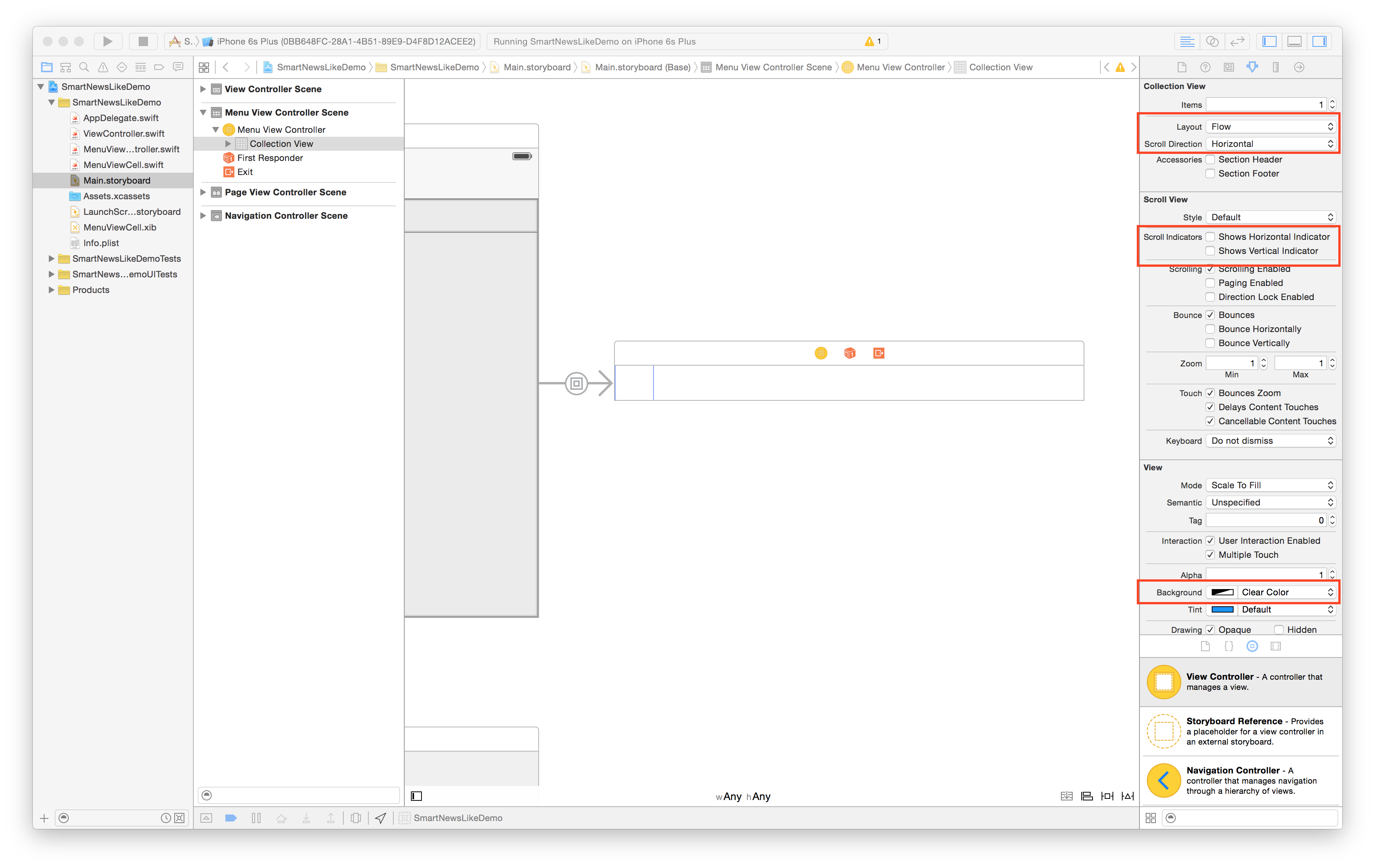Check Shows Horizontal Indicator
Image resolution: width=1375 pixels, height=868 pixels.
1210,236
